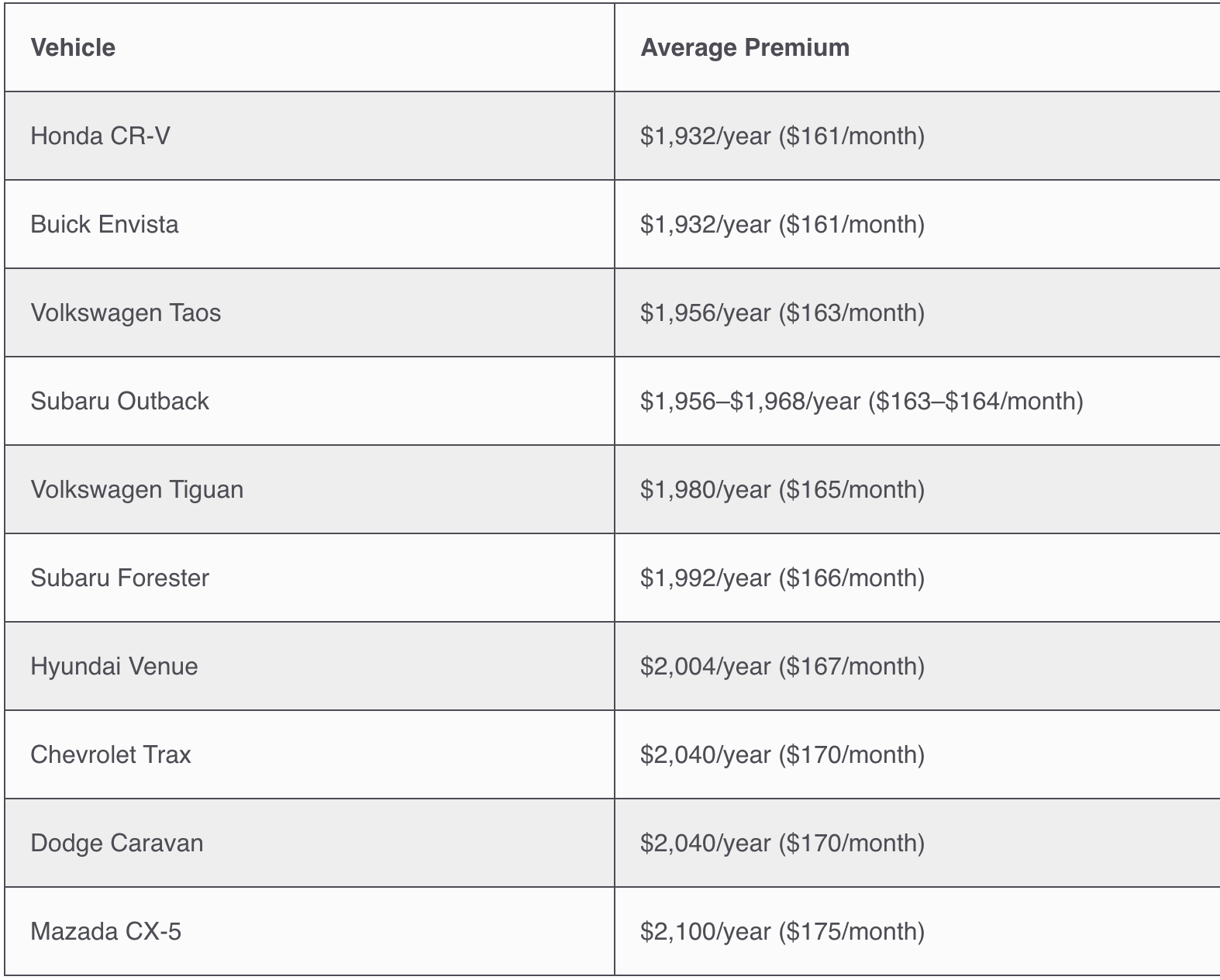The image size is (1220, 980).
Task: Click the Average Premium column header
Action: [x=744, y=48]
